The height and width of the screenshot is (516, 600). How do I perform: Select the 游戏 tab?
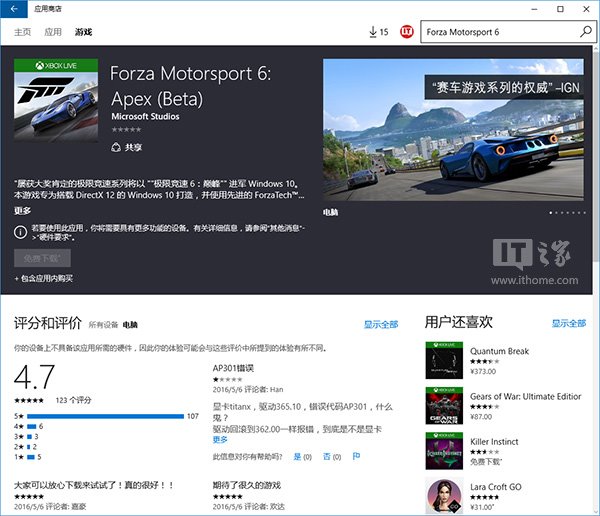(x=83, y=32)
